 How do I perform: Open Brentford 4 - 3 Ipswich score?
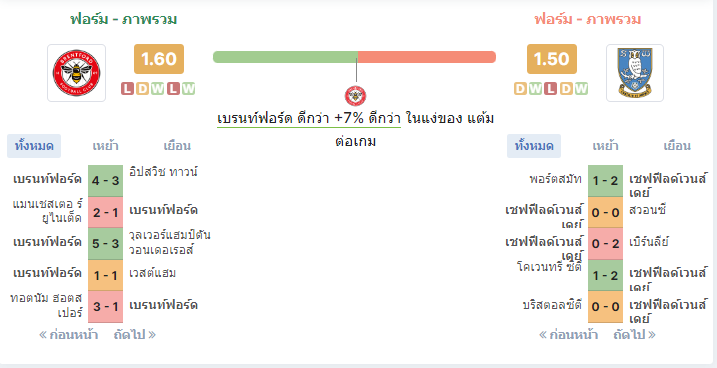click(x=106, y=181)
